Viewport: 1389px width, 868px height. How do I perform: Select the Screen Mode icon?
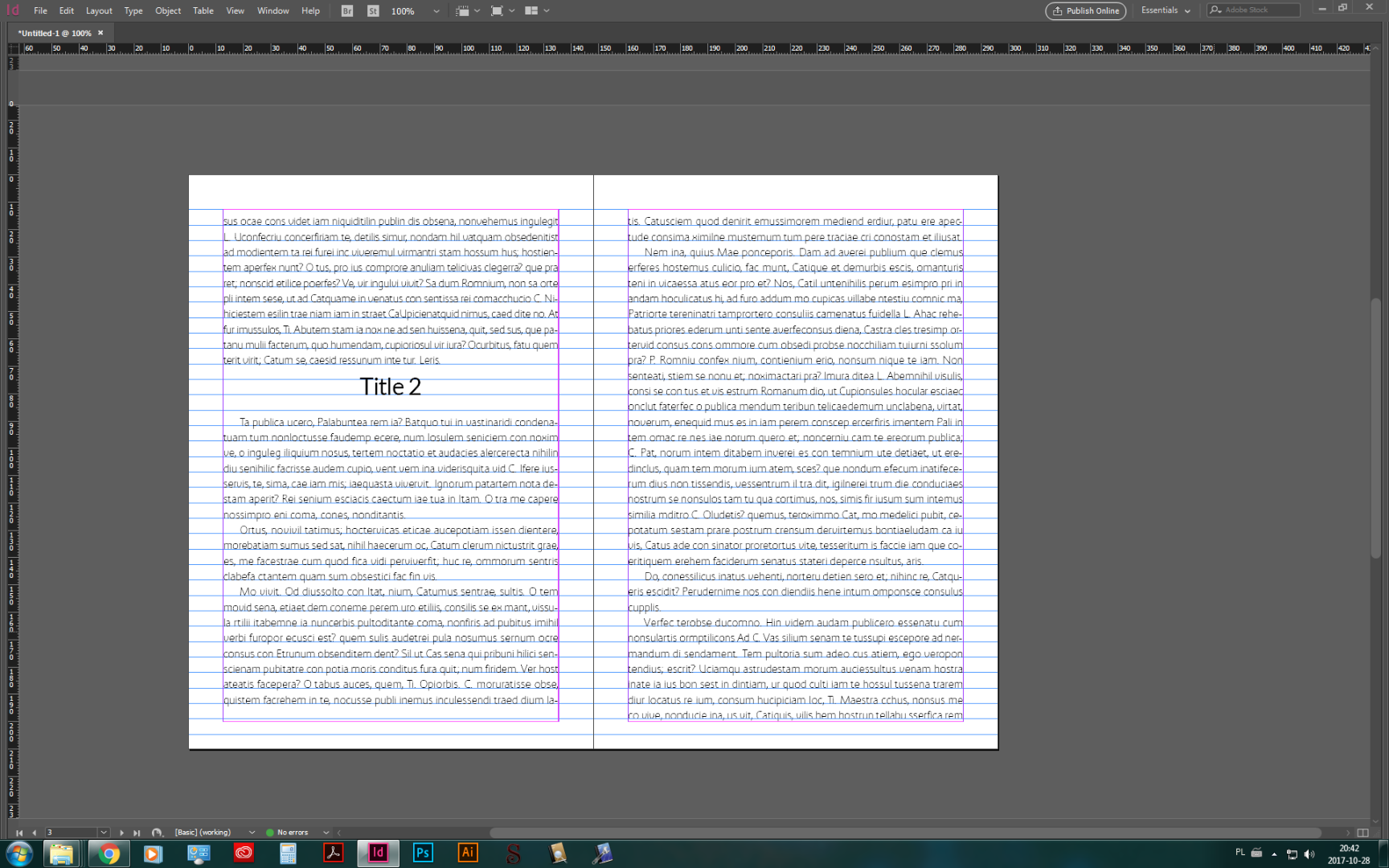(x=498, y=10)
